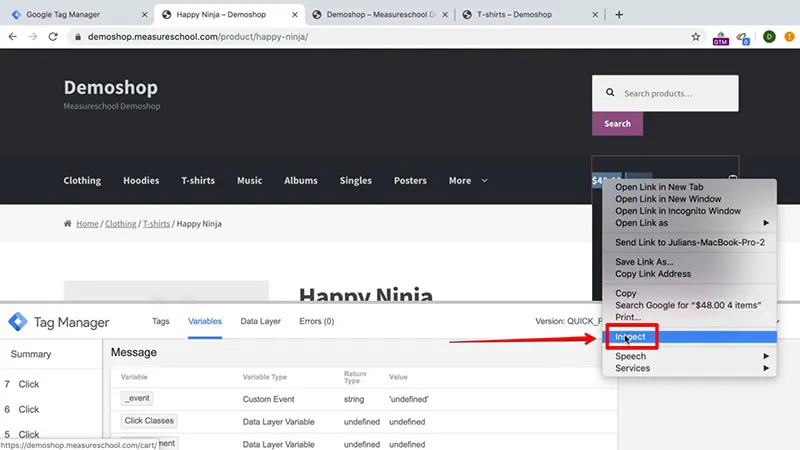Select Summary in the debug sidebar
Viewport: 800px width, 450px height.
point(31,354)
